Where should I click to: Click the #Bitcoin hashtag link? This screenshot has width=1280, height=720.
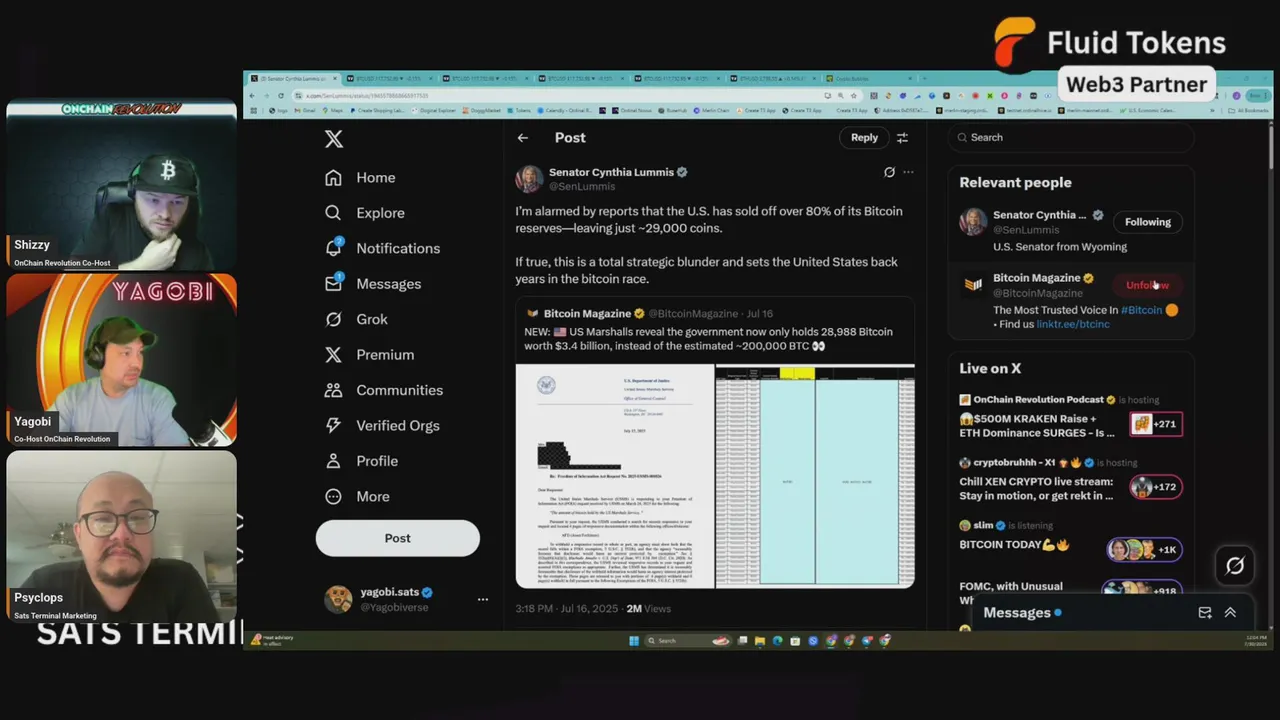tap(1141, 310)
